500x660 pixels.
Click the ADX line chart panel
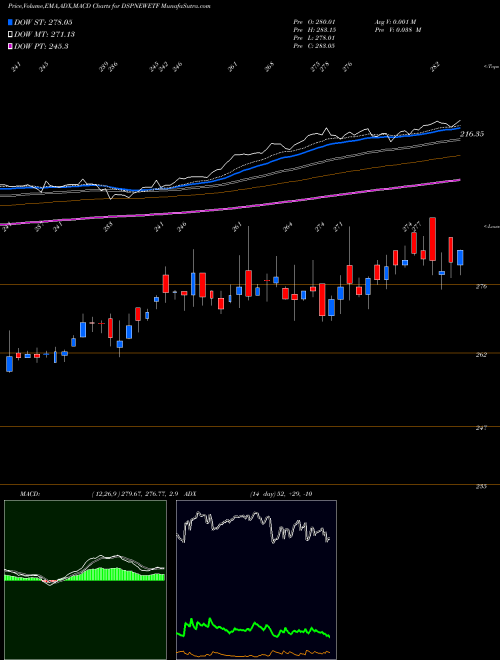click(x=256, y=580)
